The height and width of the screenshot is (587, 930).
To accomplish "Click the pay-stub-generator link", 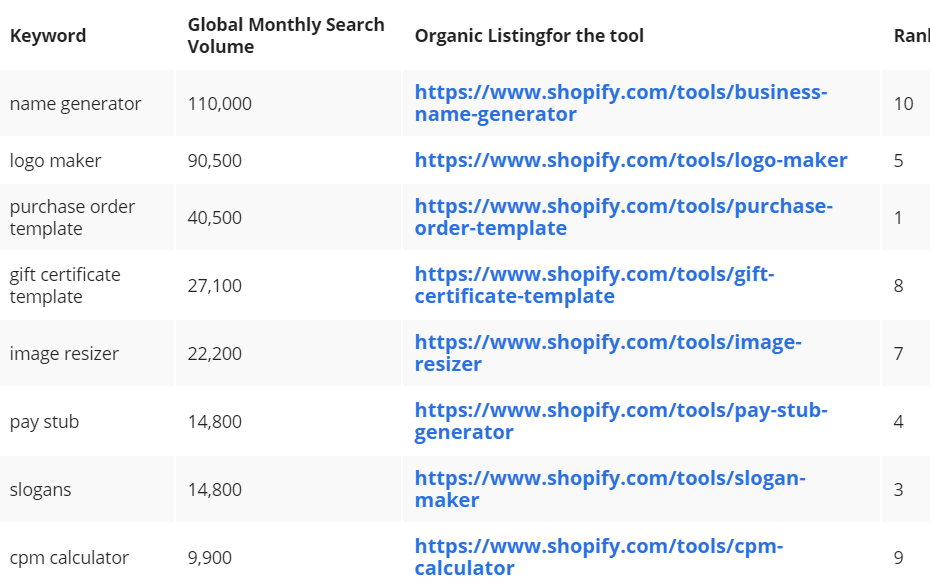I will point(621,421).
